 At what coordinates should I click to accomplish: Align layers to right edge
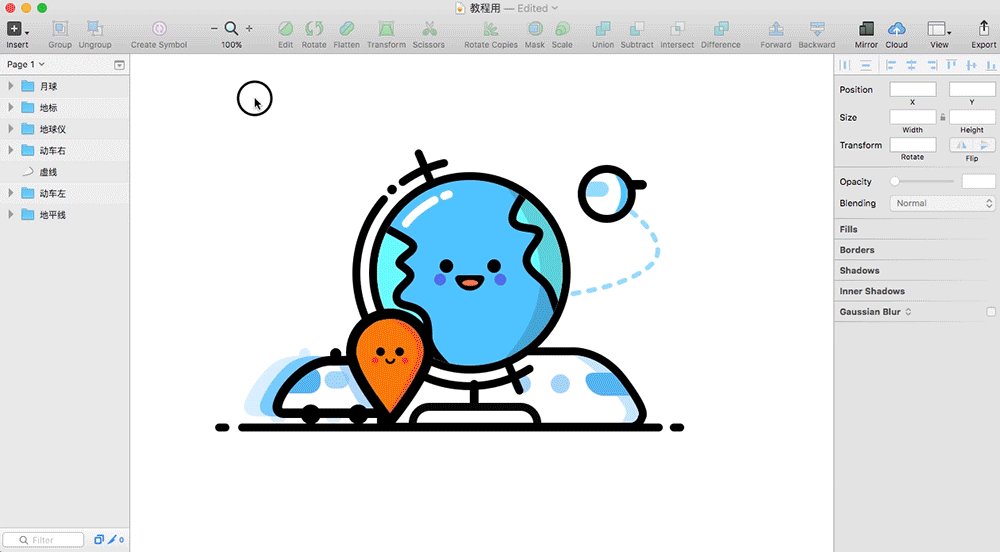coord(932,65)
